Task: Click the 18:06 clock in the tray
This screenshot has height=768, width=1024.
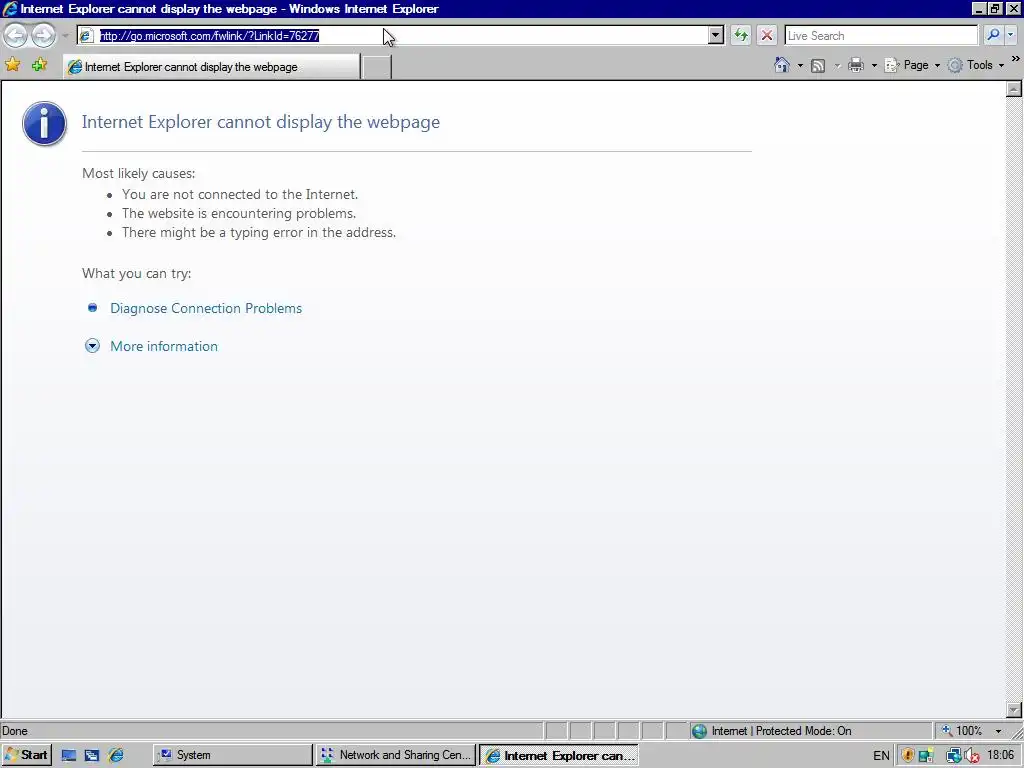Action: pos(1000,755)
